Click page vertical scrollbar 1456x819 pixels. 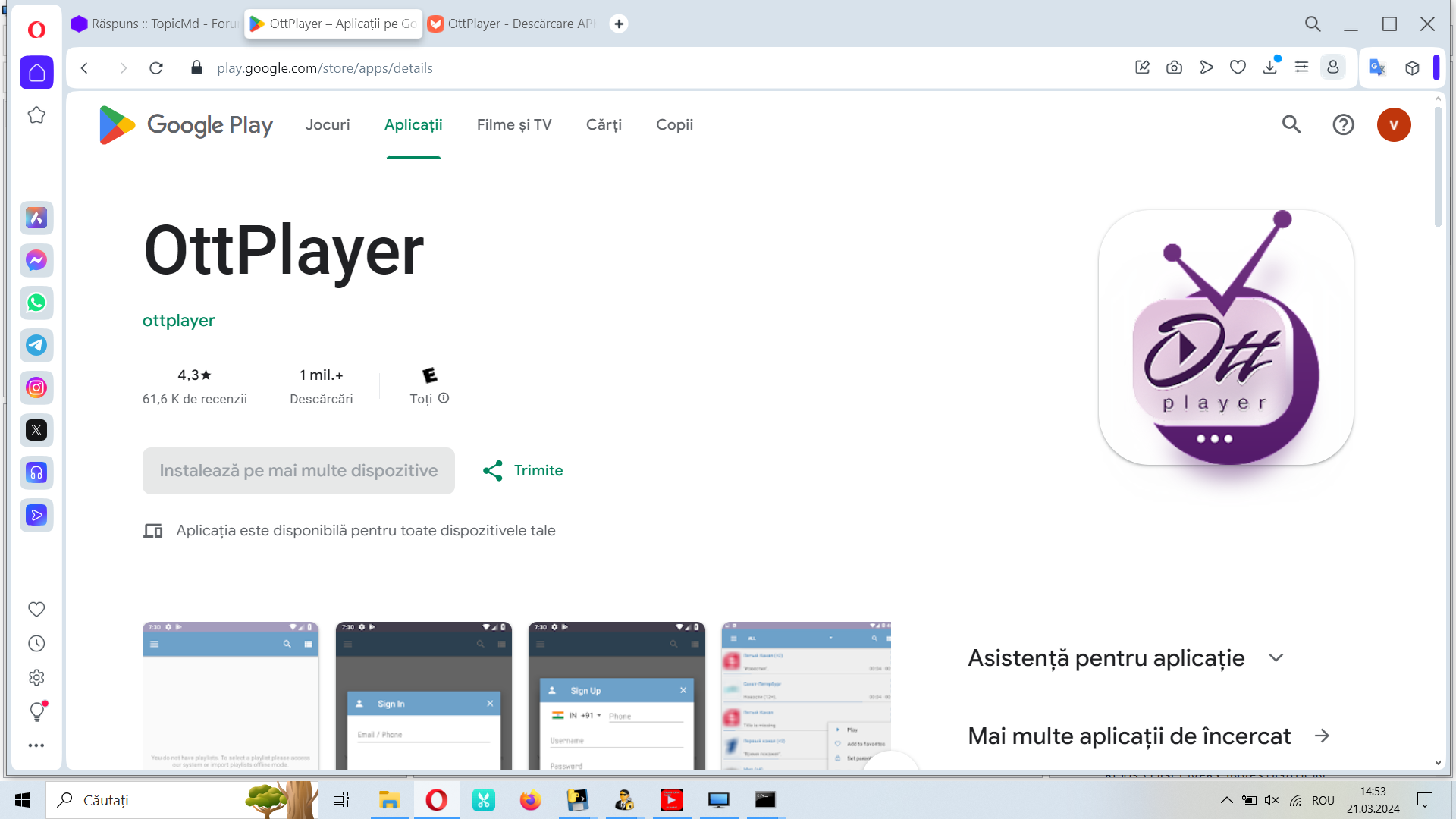tap(1438, 167)
